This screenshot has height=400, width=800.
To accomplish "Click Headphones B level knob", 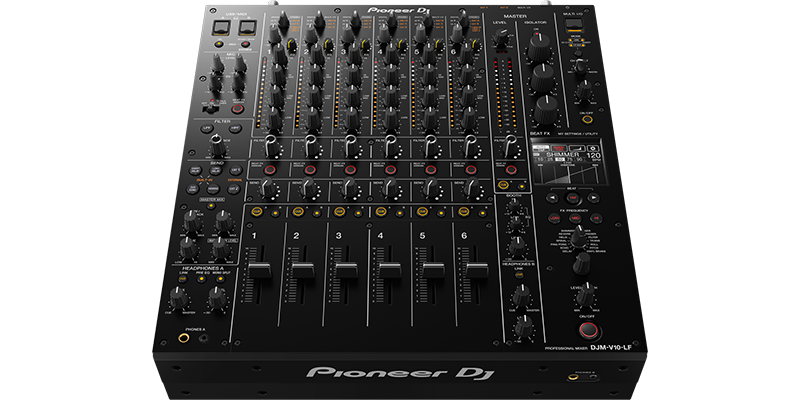I will [524, 327].
